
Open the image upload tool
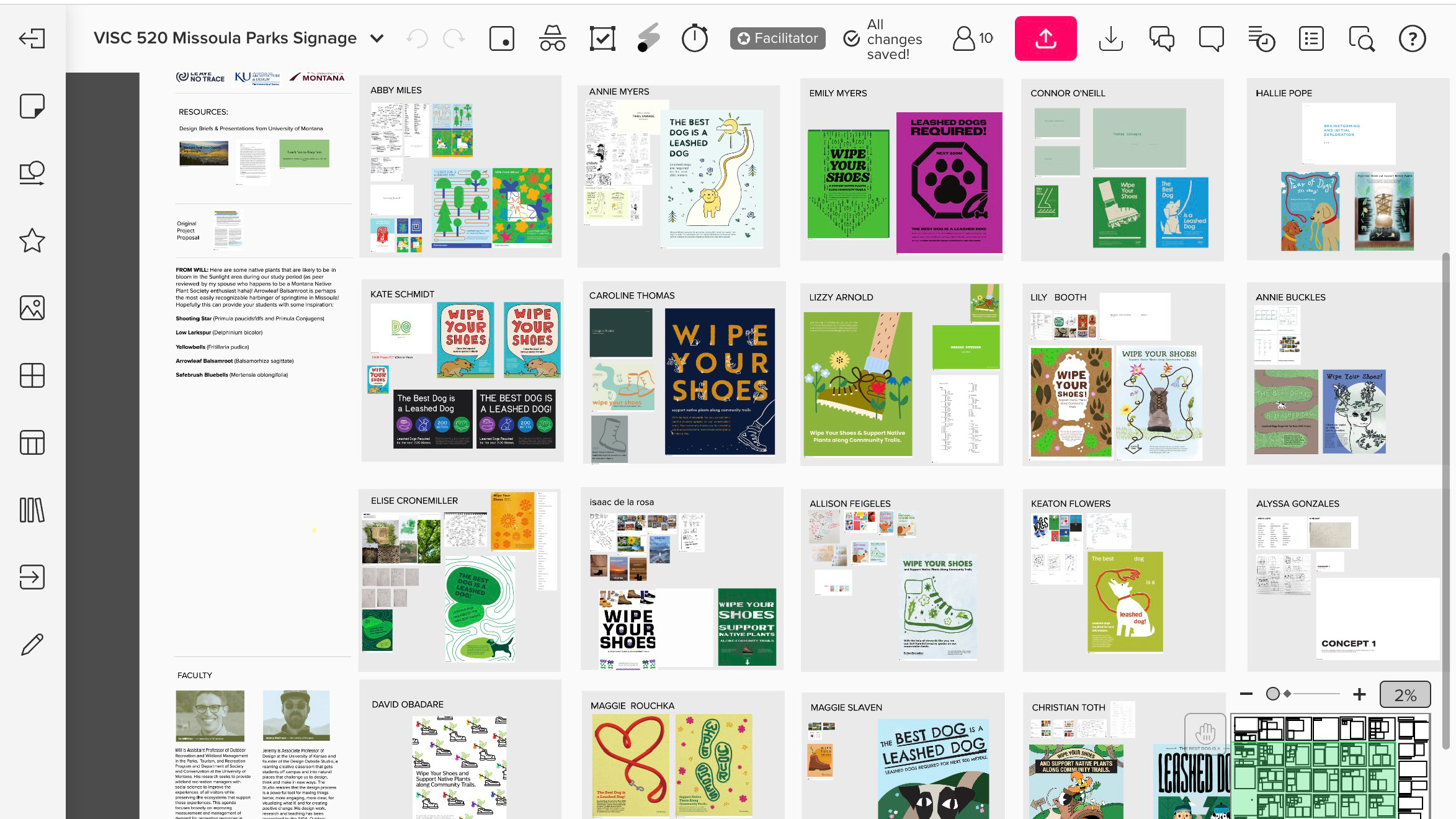(32, 308)
